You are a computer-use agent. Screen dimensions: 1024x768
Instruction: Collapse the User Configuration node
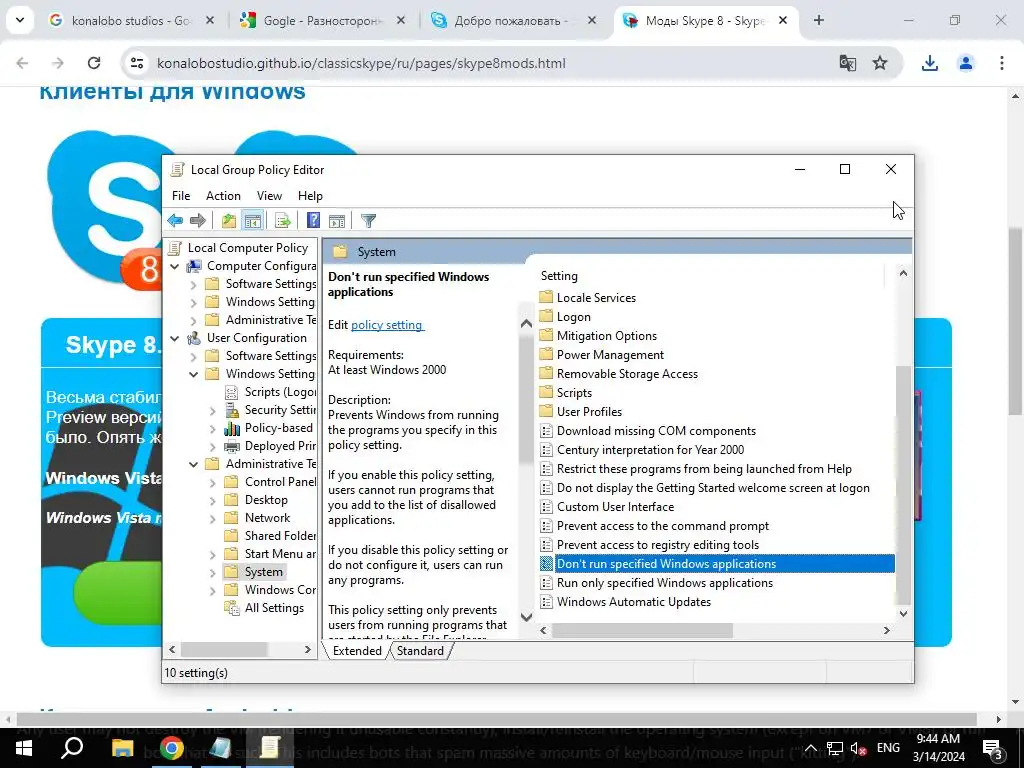[174, 338]
